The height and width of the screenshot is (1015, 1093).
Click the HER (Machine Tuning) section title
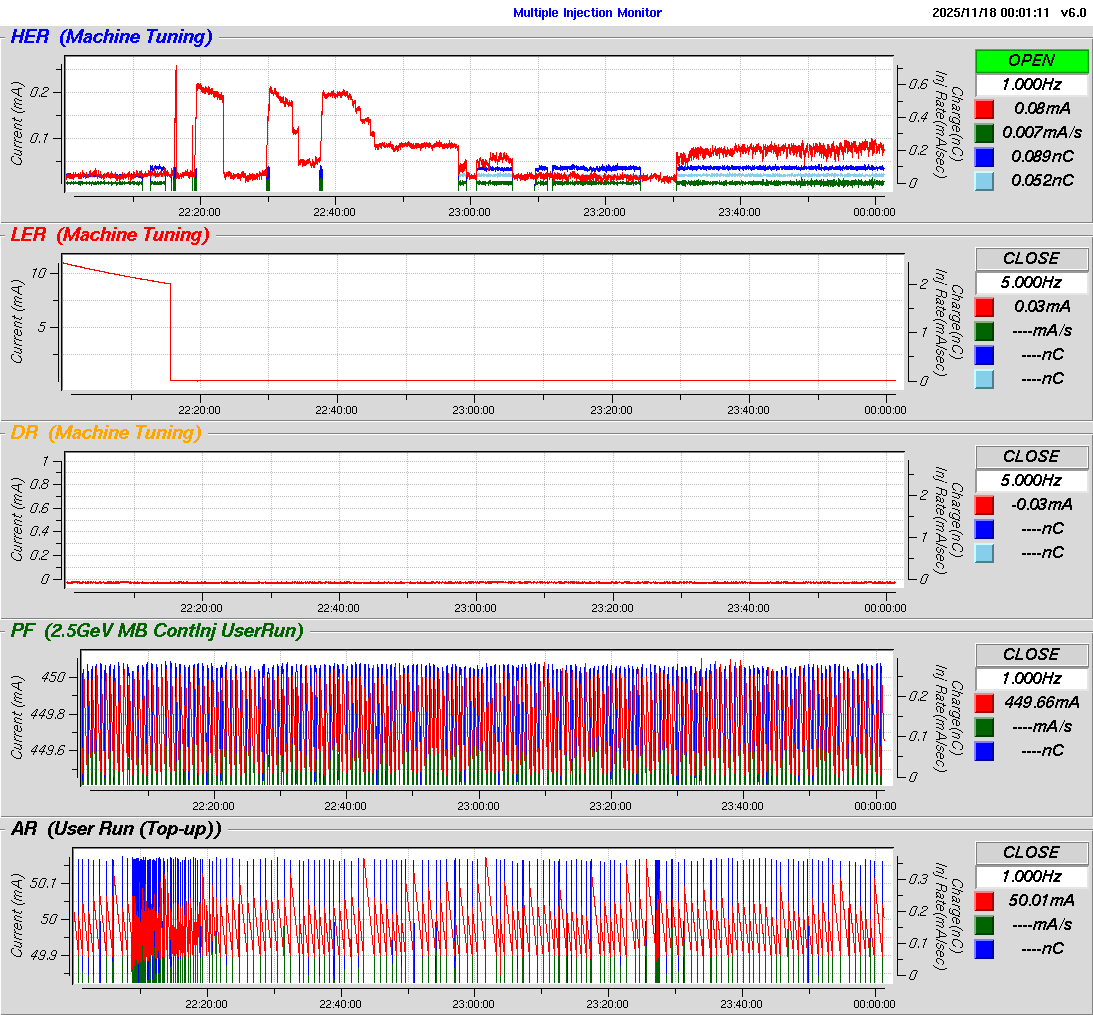pyautogui.click(x=111, y=37)
